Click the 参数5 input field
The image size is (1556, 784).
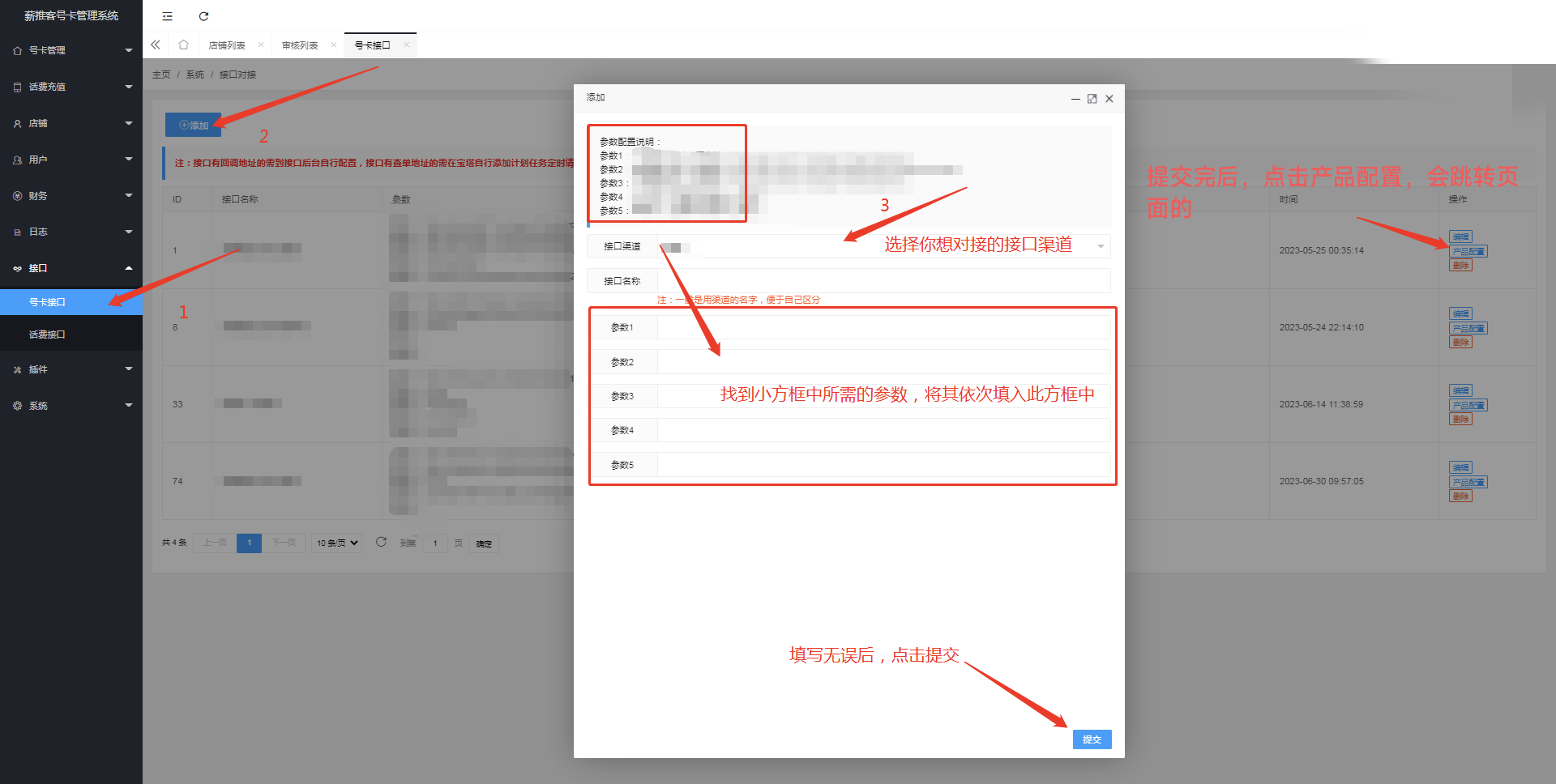pos(883,465)
